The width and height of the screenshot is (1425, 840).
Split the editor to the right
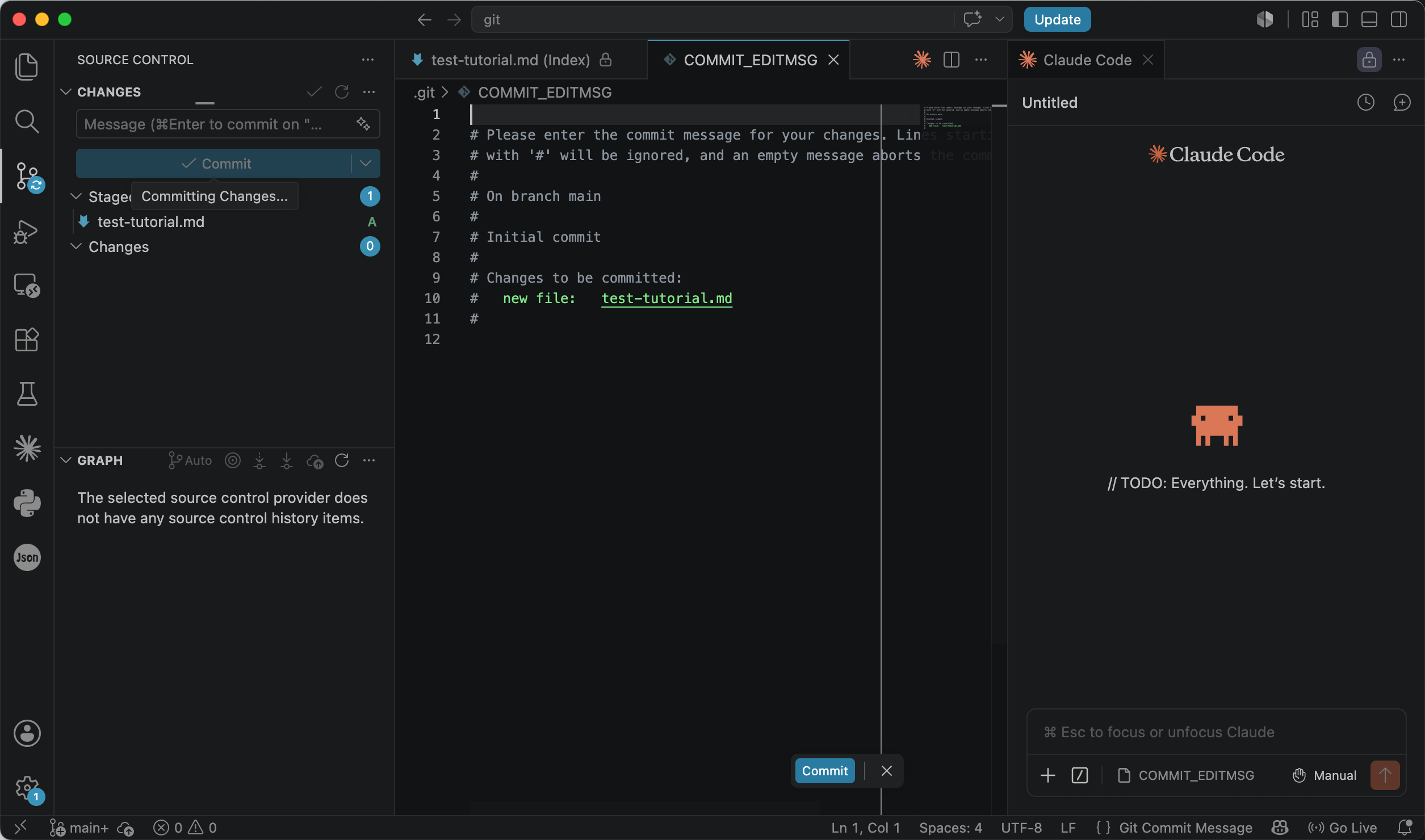[952, 60]
